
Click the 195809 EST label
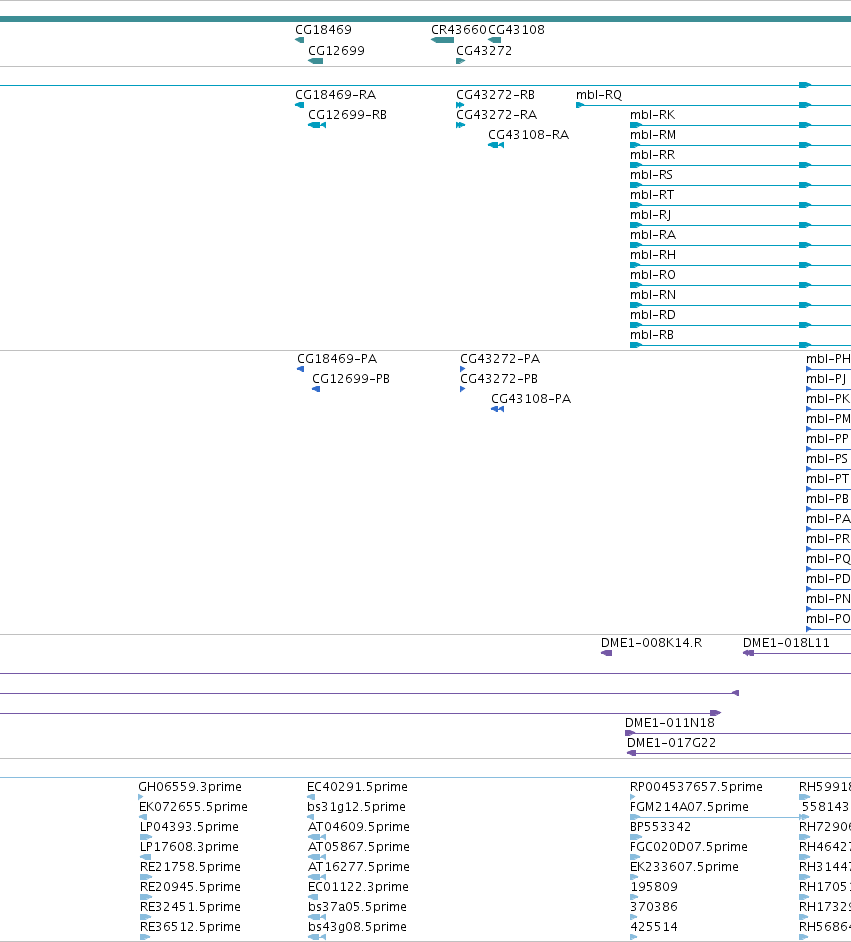click(x=654, y=887)
